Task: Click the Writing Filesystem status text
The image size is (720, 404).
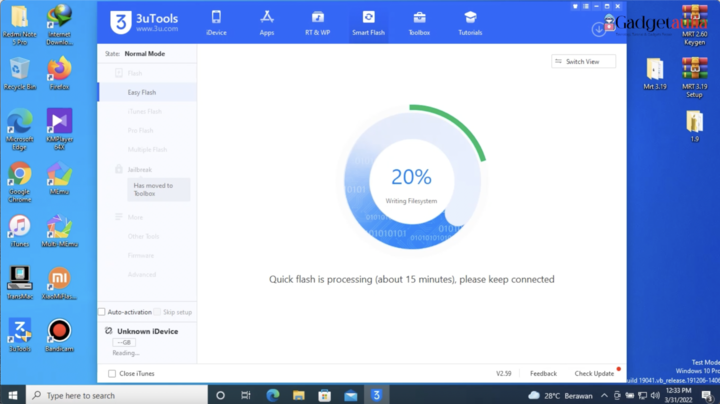Action: tap(411, 201)
